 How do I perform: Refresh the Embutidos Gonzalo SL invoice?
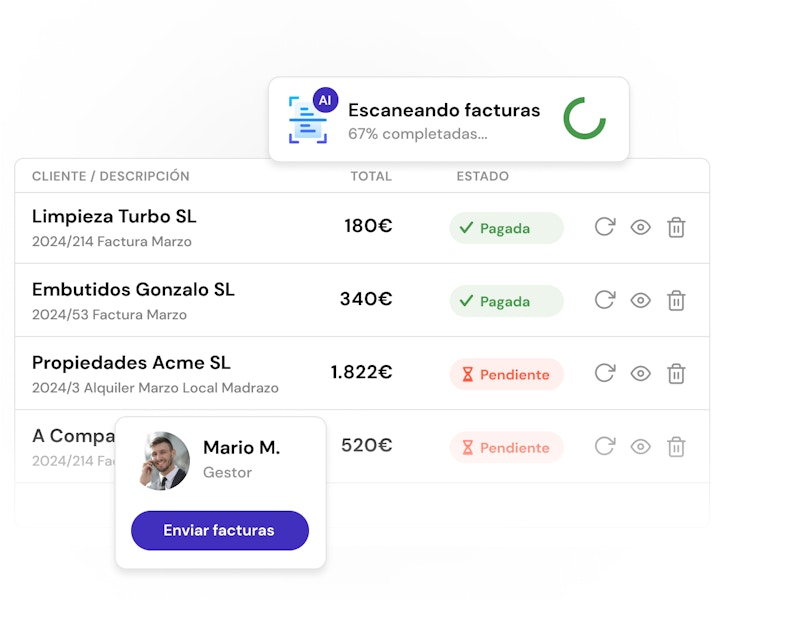pos(604,300)
